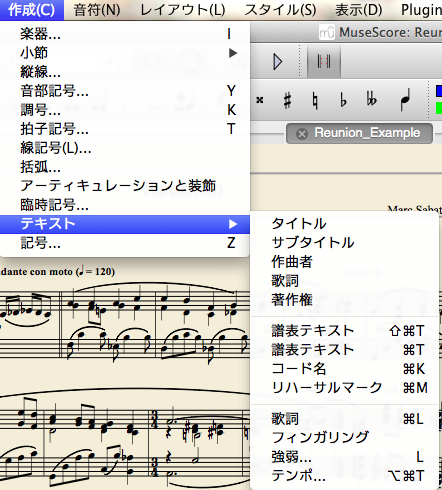This screenshot has height=490, width=442.
Task: Choose 拍子記号... menu entry
Action: (x=125, y=129)
